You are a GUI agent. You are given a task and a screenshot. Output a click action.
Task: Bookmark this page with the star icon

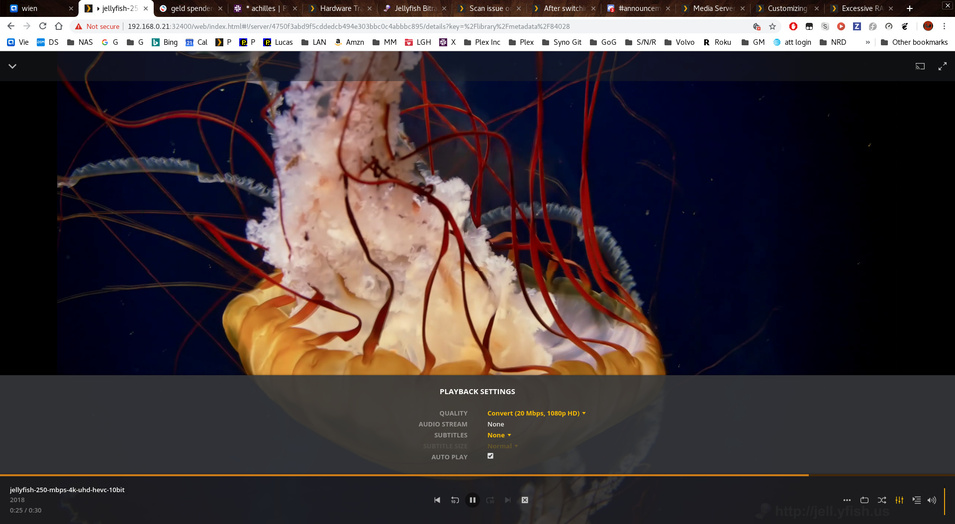772,26
